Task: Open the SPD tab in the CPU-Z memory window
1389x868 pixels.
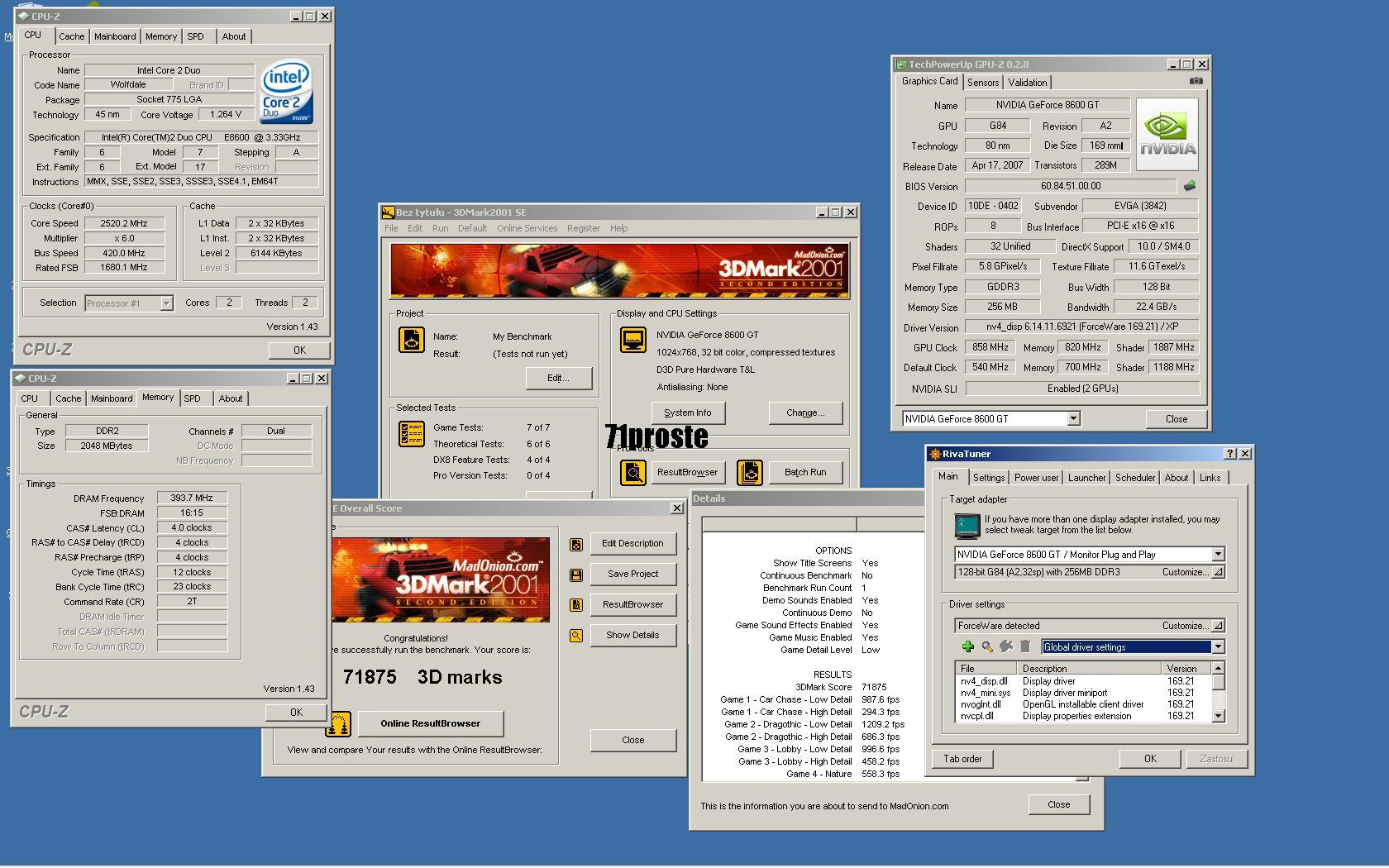Action: (x=192, y=398)
